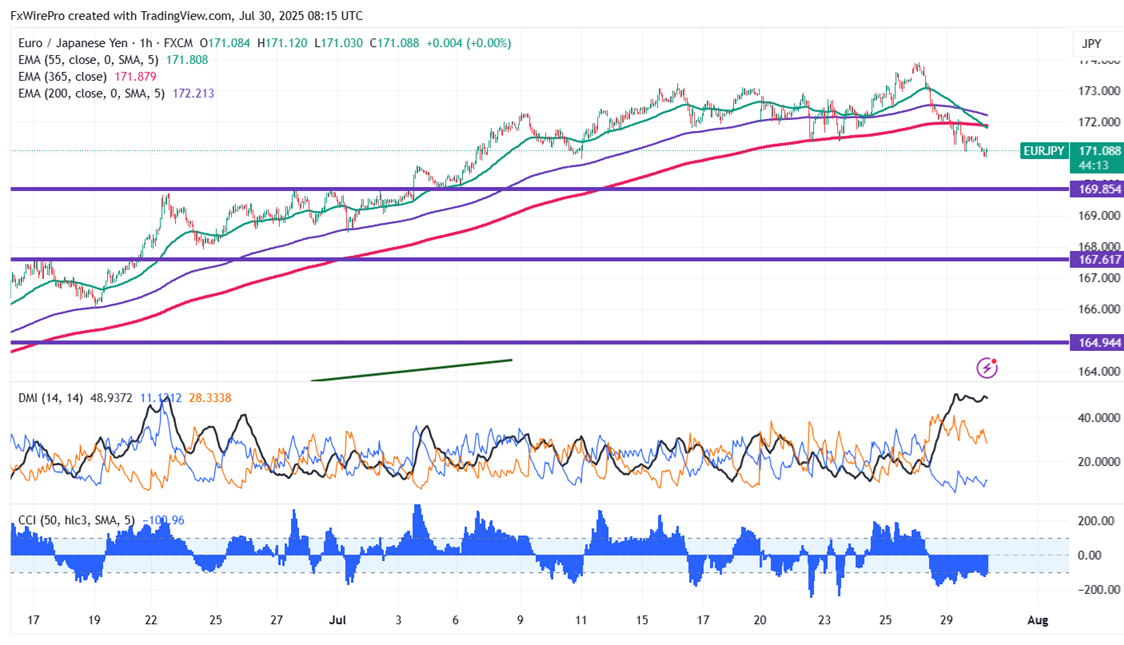The image size is (1124, 645).
Task: Click the Jul label on time axis
Action: coord(337,620)
